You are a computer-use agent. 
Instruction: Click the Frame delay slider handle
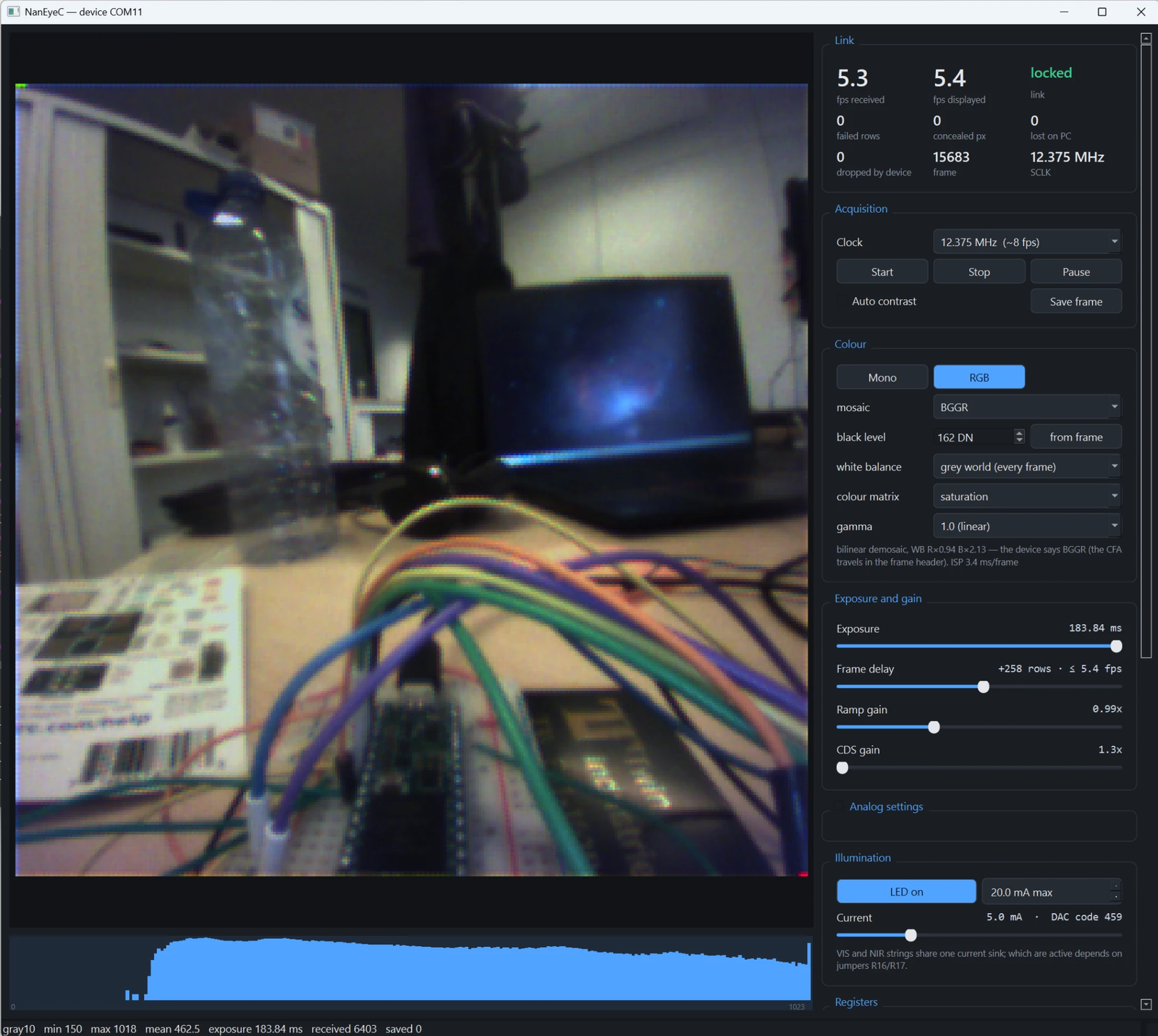(x=983, y=686)
